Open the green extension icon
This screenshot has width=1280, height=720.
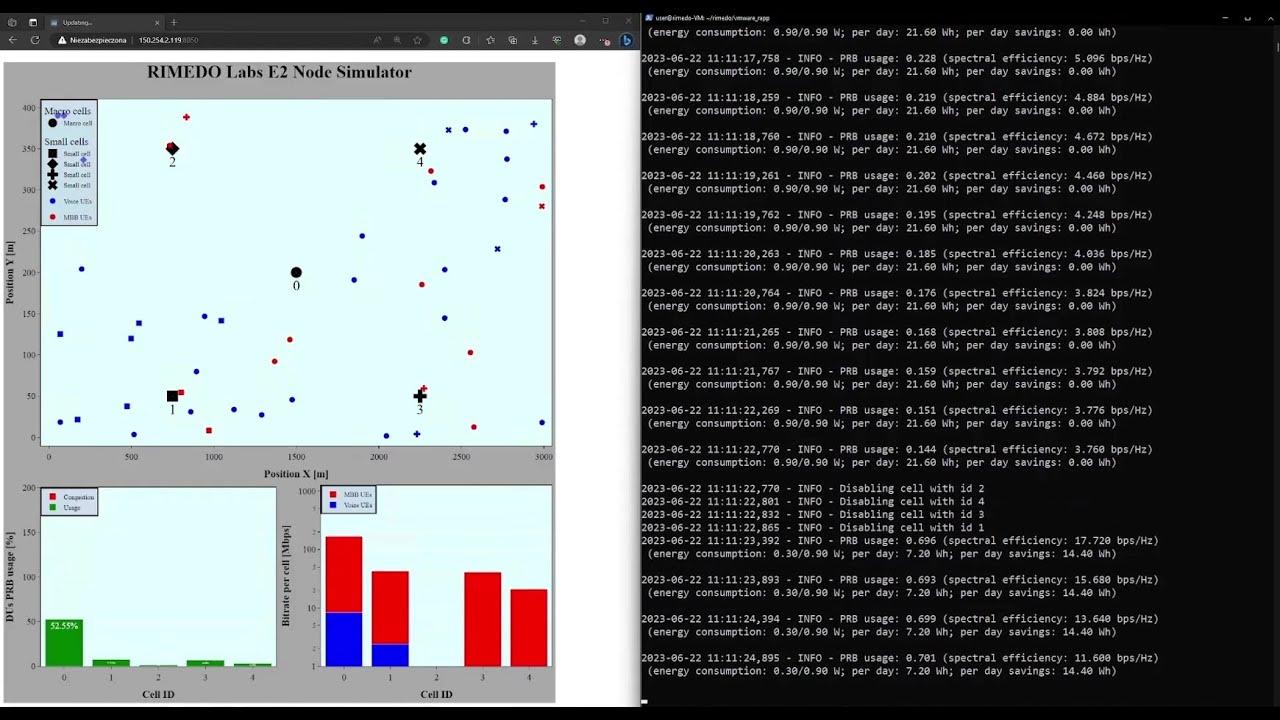[x=444, y=40]
